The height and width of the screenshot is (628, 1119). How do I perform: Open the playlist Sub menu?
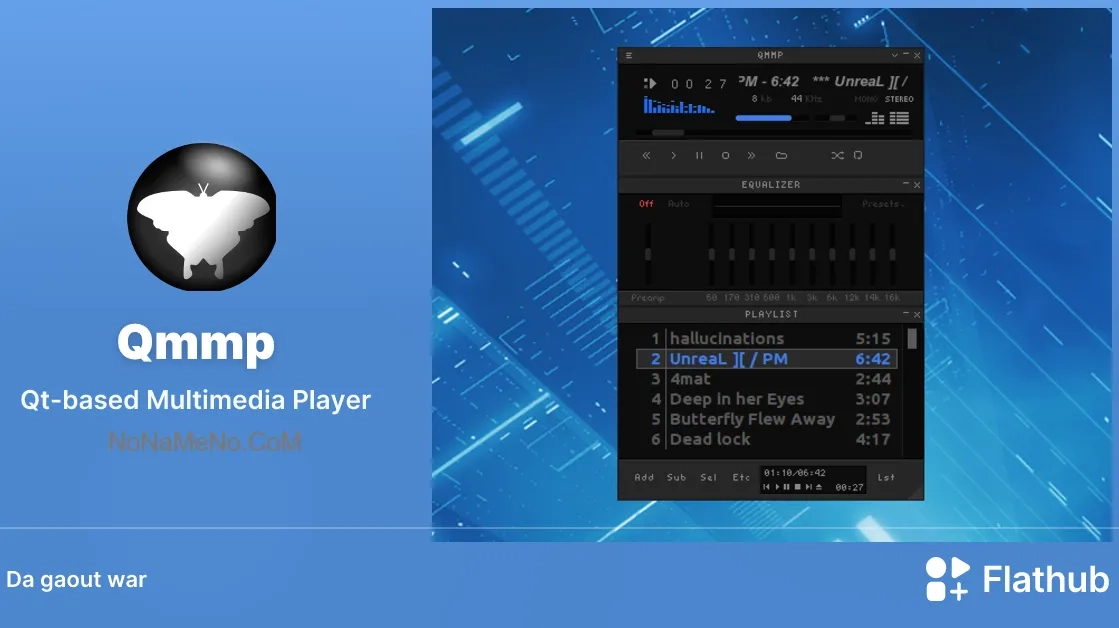(676, 478)
